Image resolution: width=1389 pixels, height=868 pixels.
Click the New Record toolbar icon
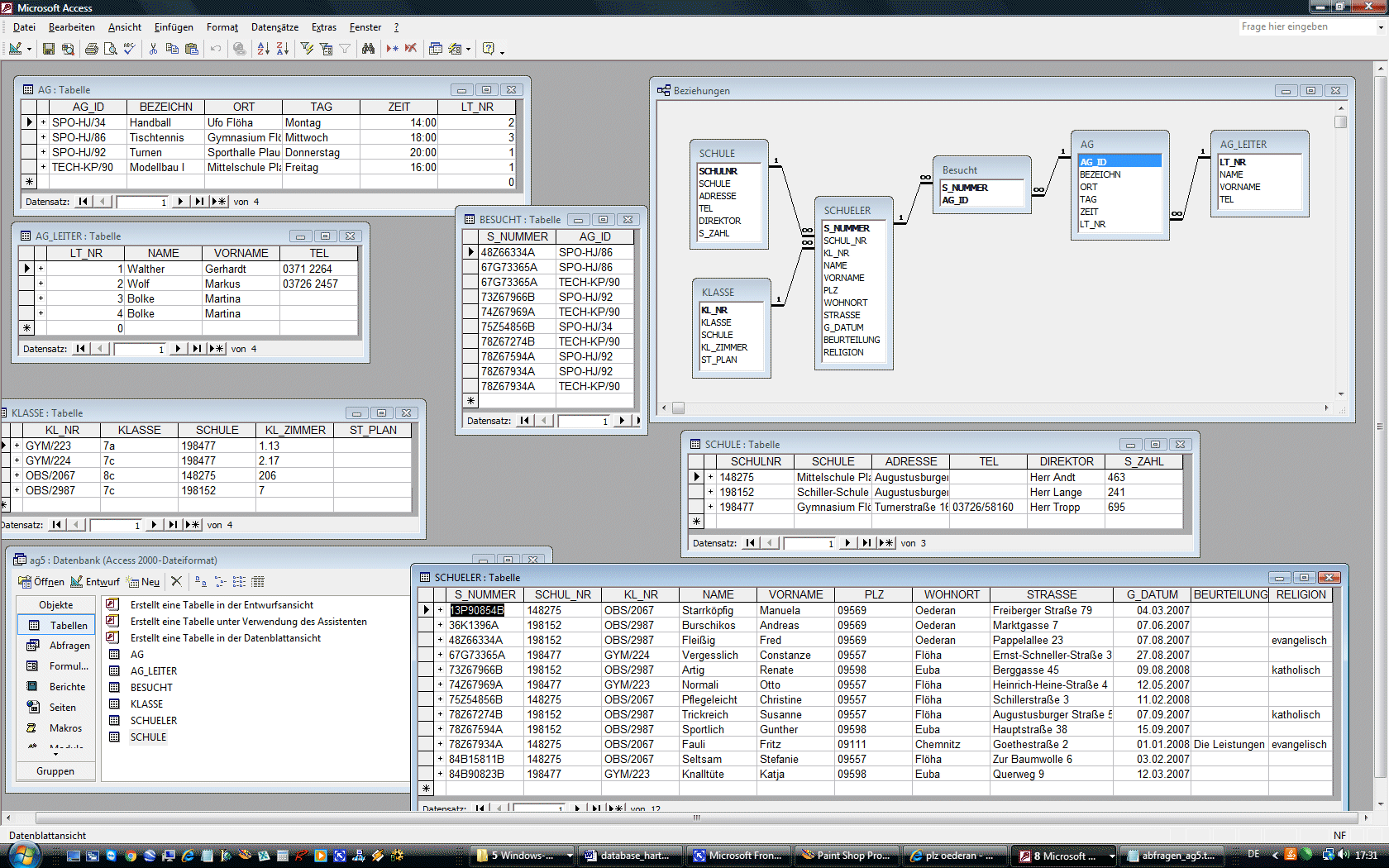[x=392, y=49]
